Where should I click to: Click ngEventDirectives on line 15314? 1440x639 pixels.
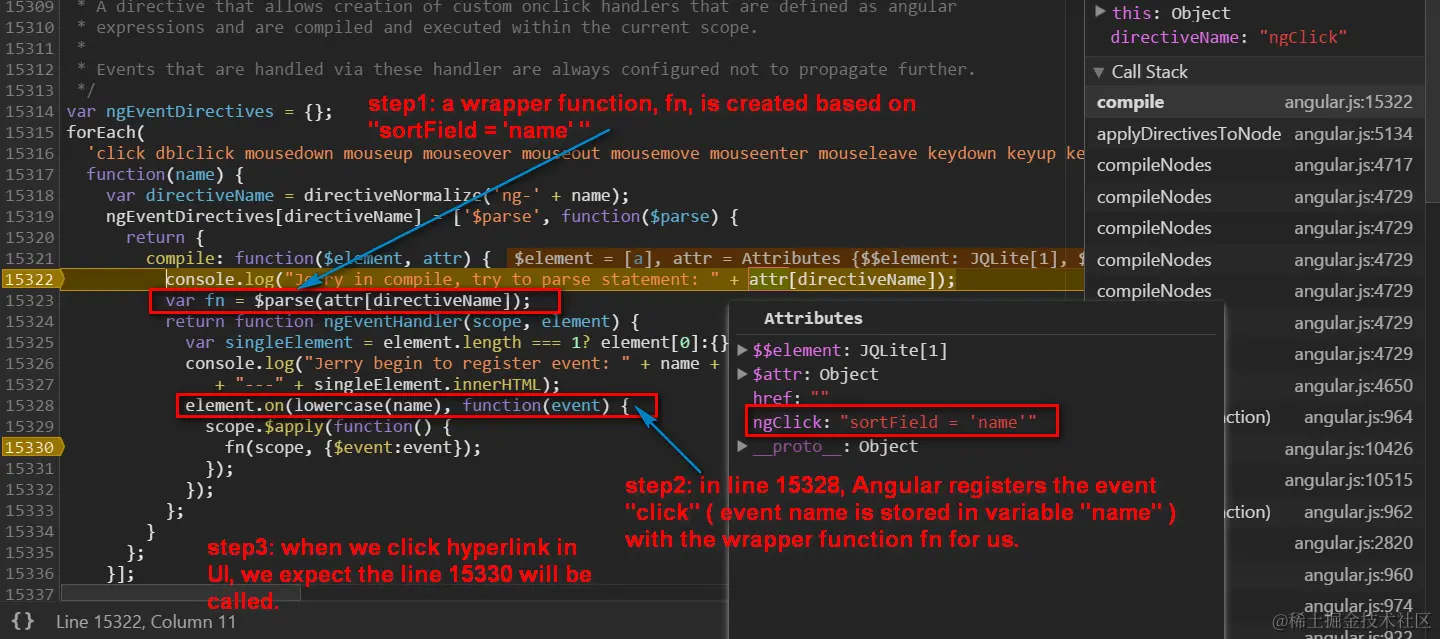pyautogui.click(x=189, y=111)
